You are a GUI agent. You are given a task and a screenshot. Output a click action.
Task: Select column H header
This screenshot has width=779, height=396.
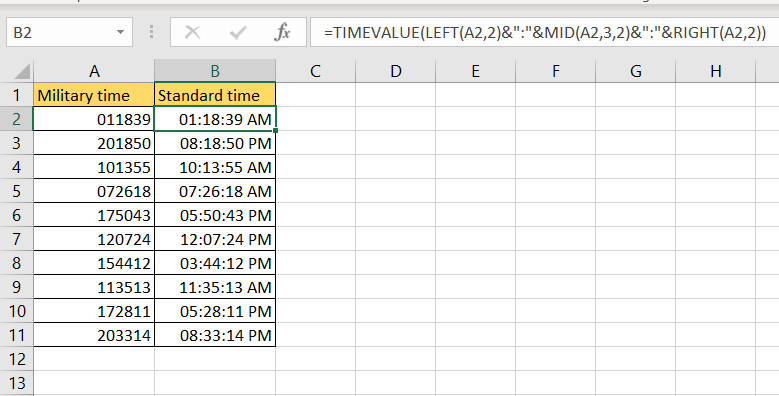pos(715,71)
